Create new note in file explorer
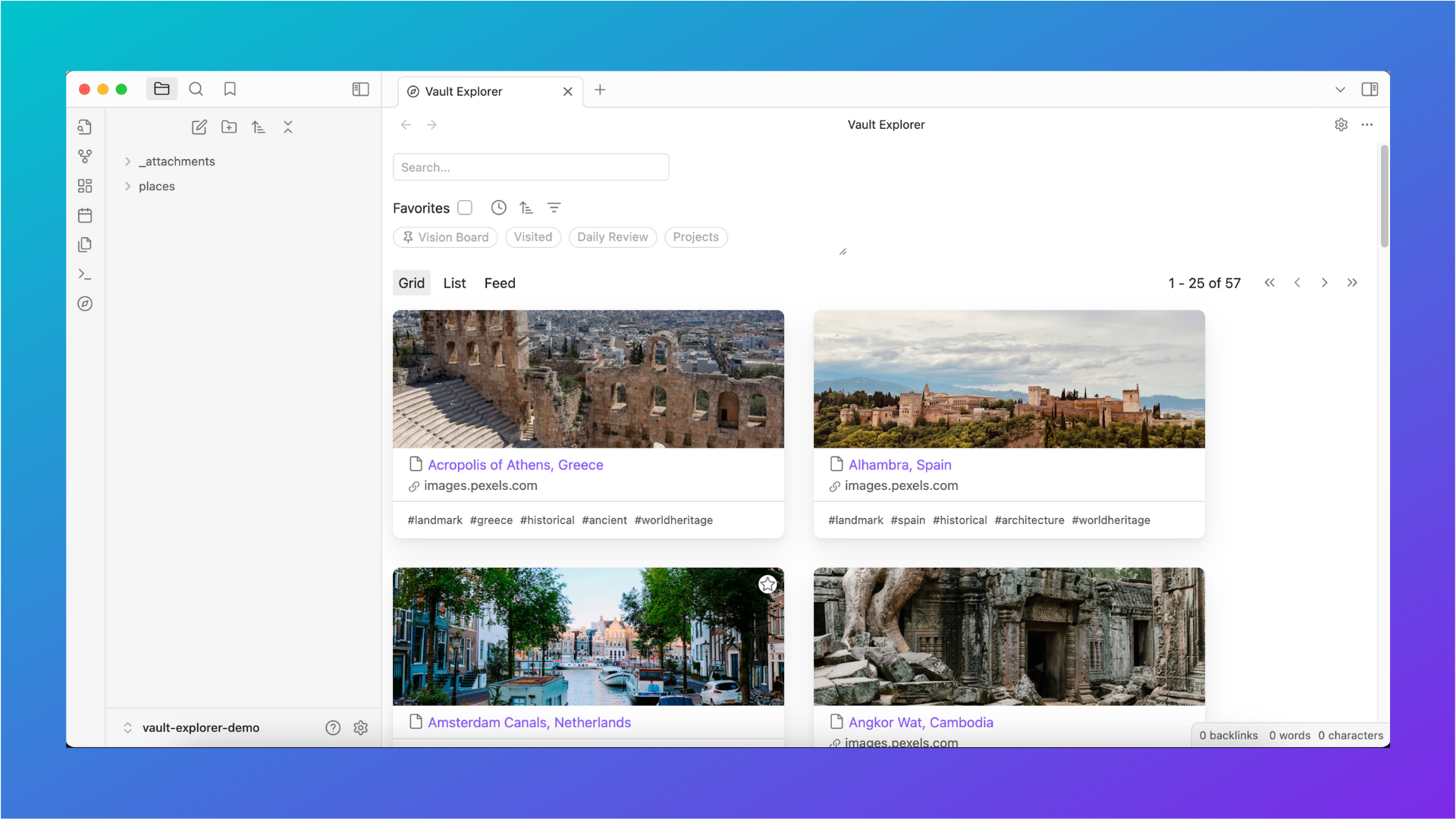Screen dimensions: 1456x819 (x=199, y=127)
